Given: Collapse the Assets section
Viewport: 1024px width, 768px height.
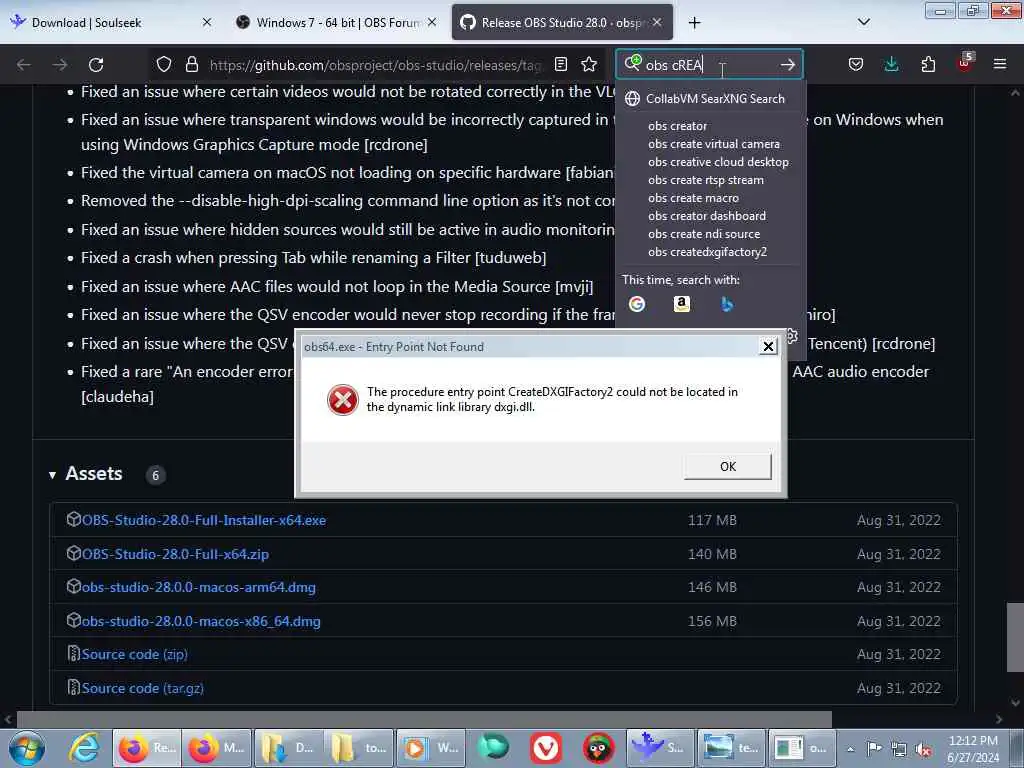Looking at the screenshot, I should 52,475.
